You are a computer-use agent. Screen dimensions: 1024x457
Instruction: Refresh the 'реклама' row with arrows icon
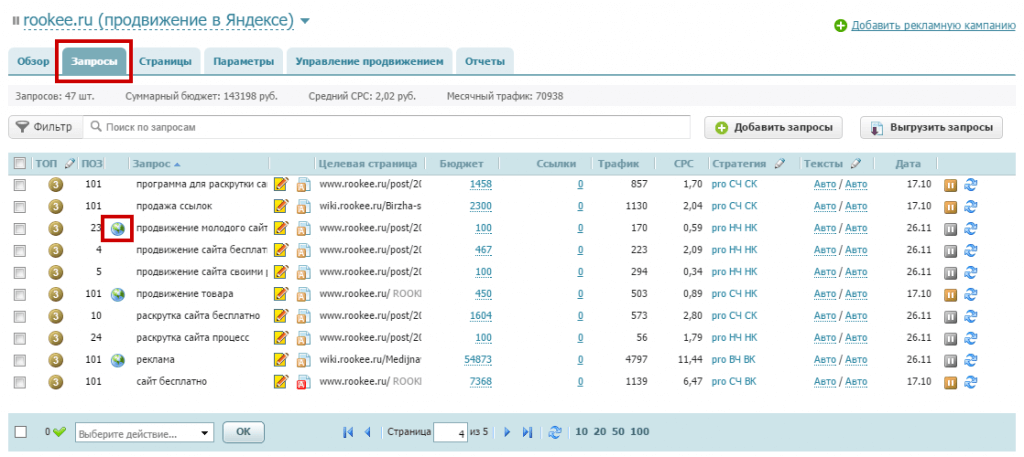971,359
